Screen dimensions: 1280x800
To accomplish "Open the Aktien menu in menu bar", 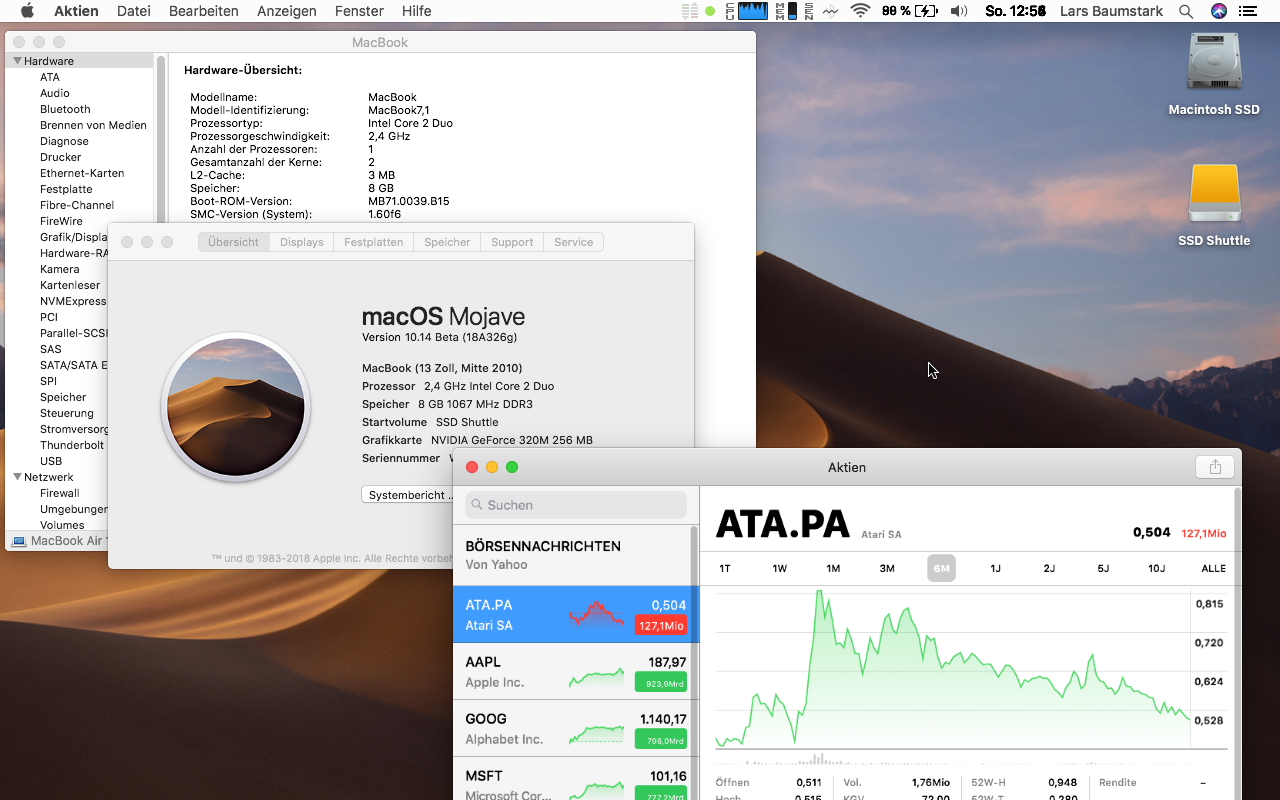I will (x=76, y=11).
